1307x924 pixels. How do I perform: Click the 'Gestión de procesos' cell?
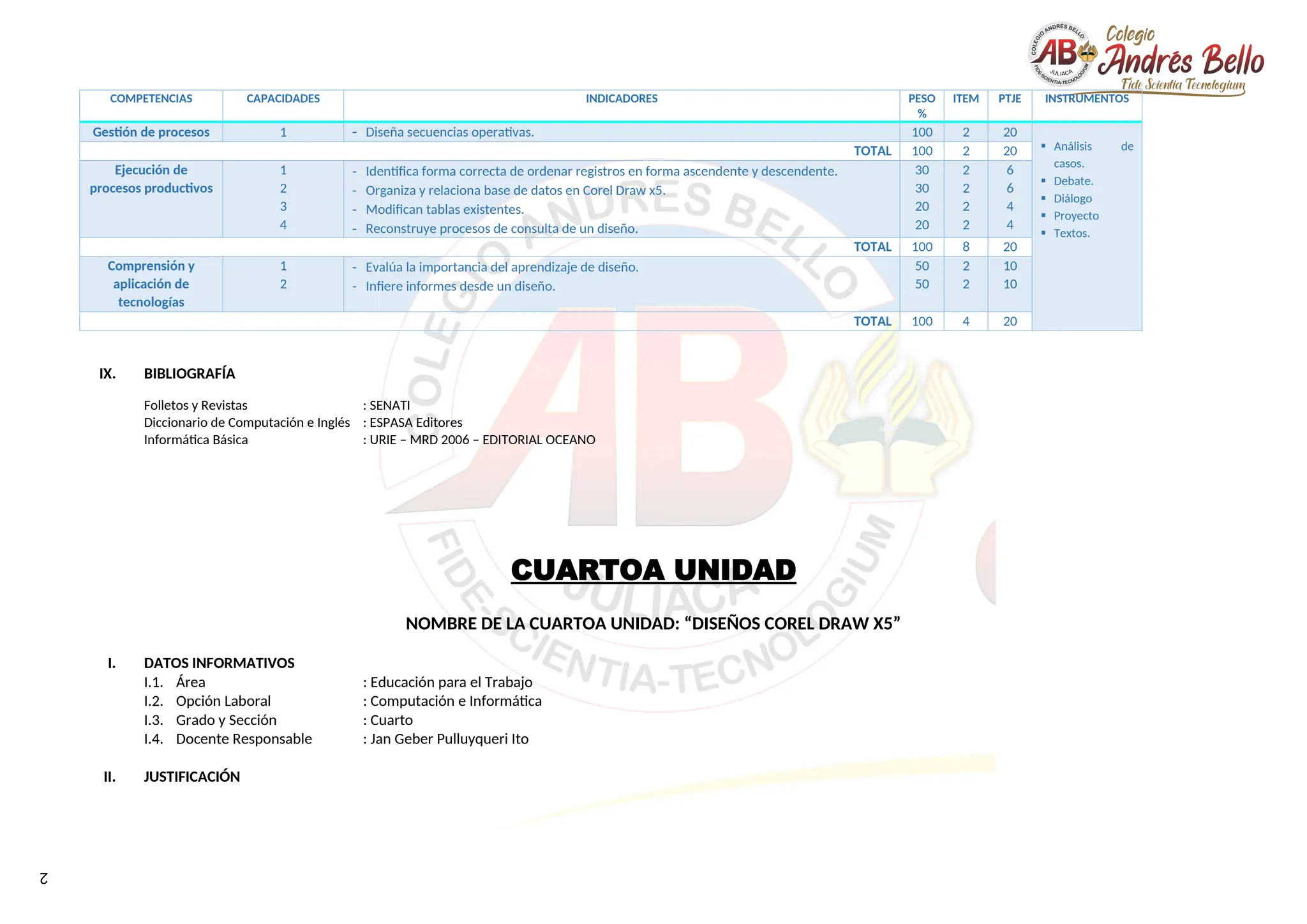click(151, 132)
